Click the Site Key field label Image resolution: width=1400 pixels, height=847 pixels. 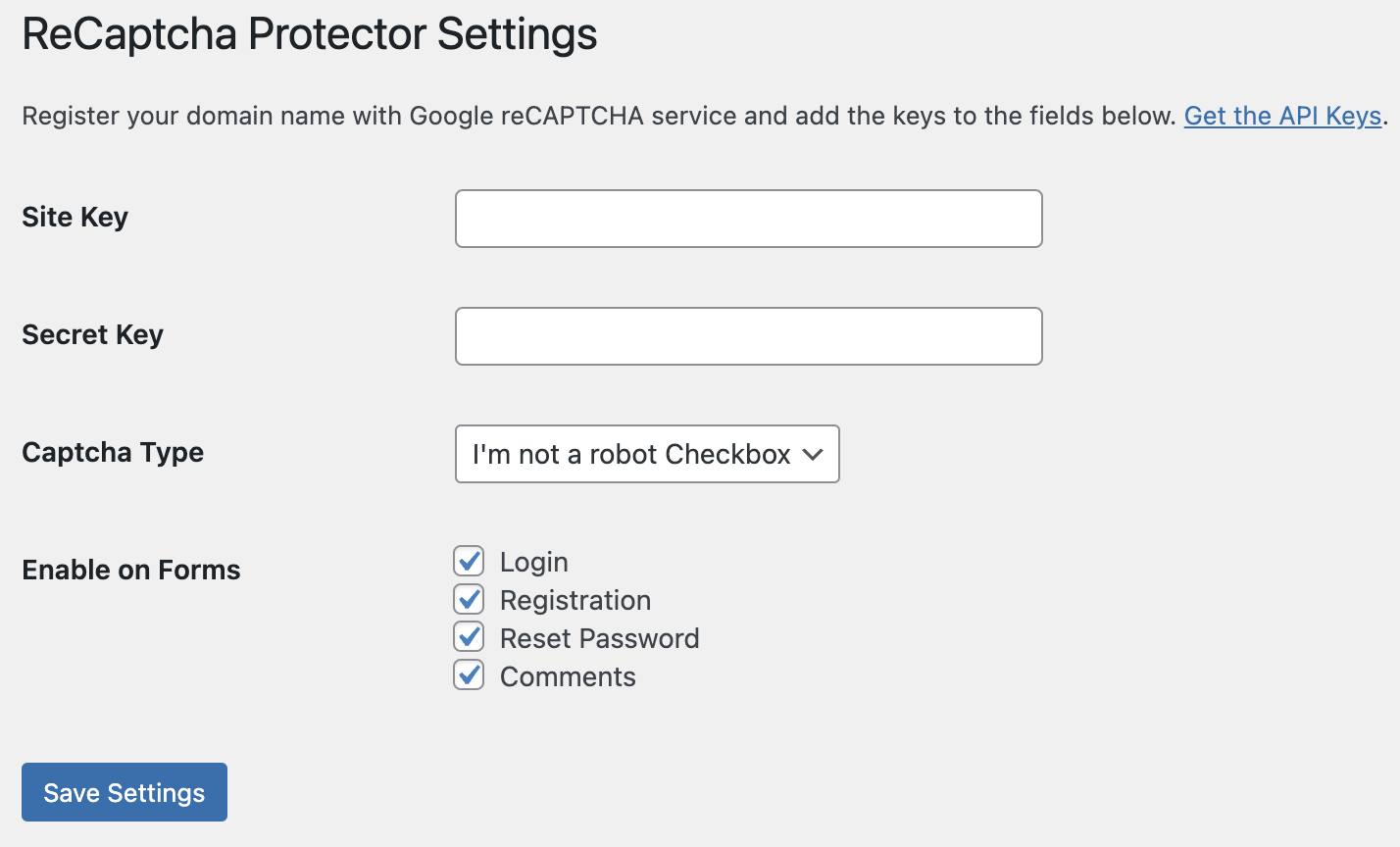pos(75,217)
